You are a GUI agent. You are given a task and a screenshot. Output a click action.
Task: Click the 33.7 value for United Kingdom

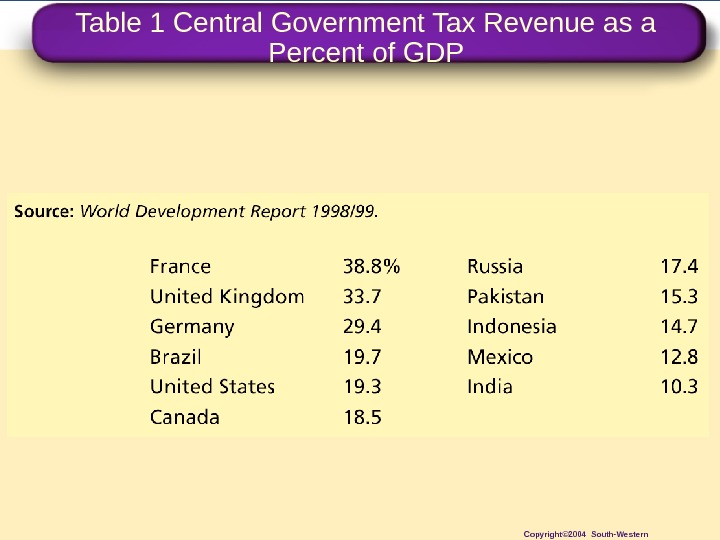[x=362, y=297]
